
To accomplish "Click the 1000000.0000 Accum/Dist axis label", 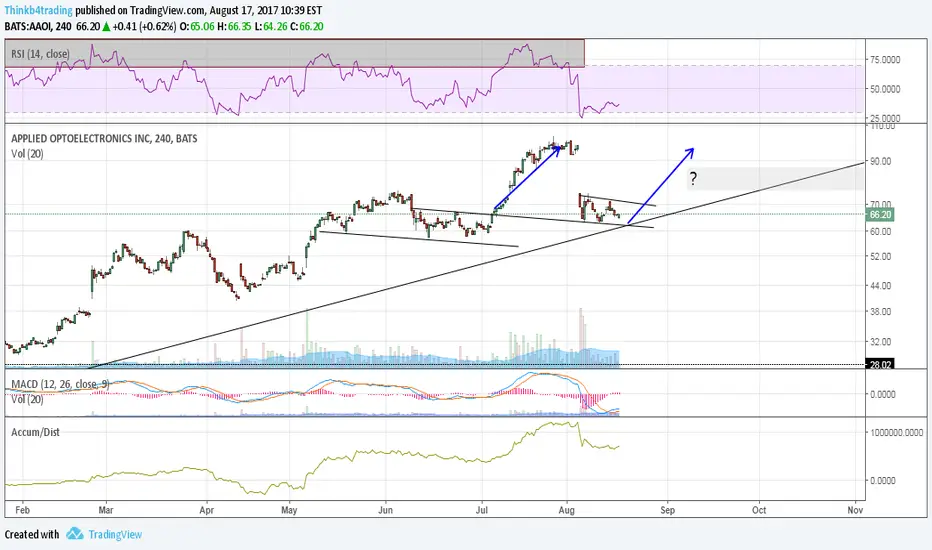I will point(896,433).
